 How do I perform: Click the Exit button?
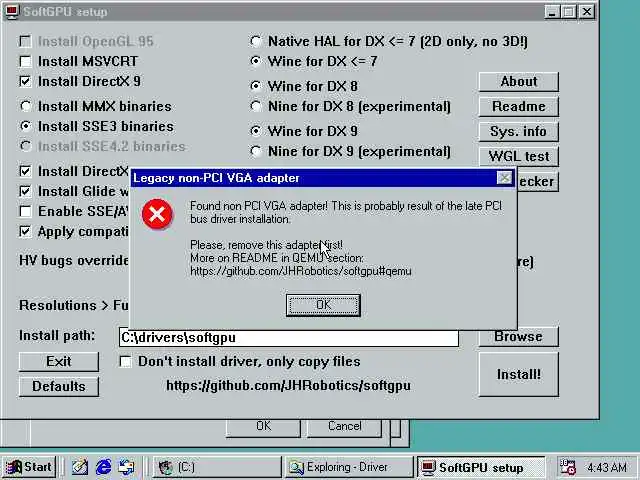[59, 362]
